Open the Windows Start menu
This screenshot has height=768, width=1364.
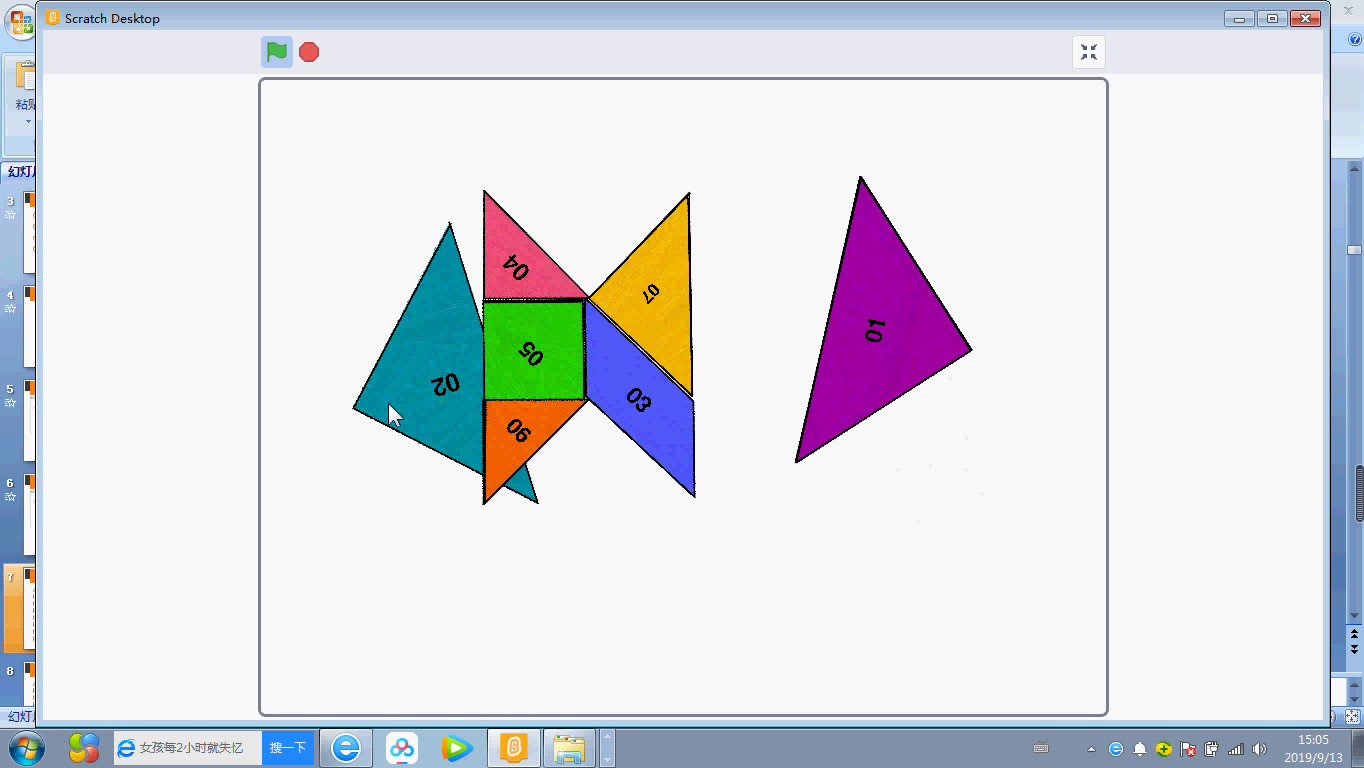[x=26, y=748]
